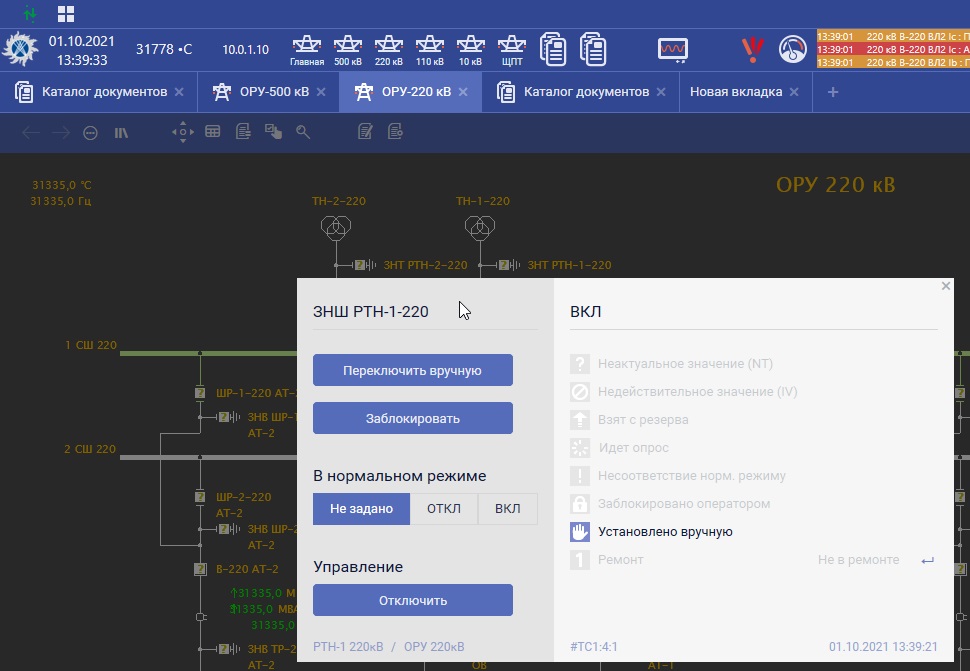Set normal mode to ОТКЛ
This screenshot has width=970, height=671.
click(444, 508)
